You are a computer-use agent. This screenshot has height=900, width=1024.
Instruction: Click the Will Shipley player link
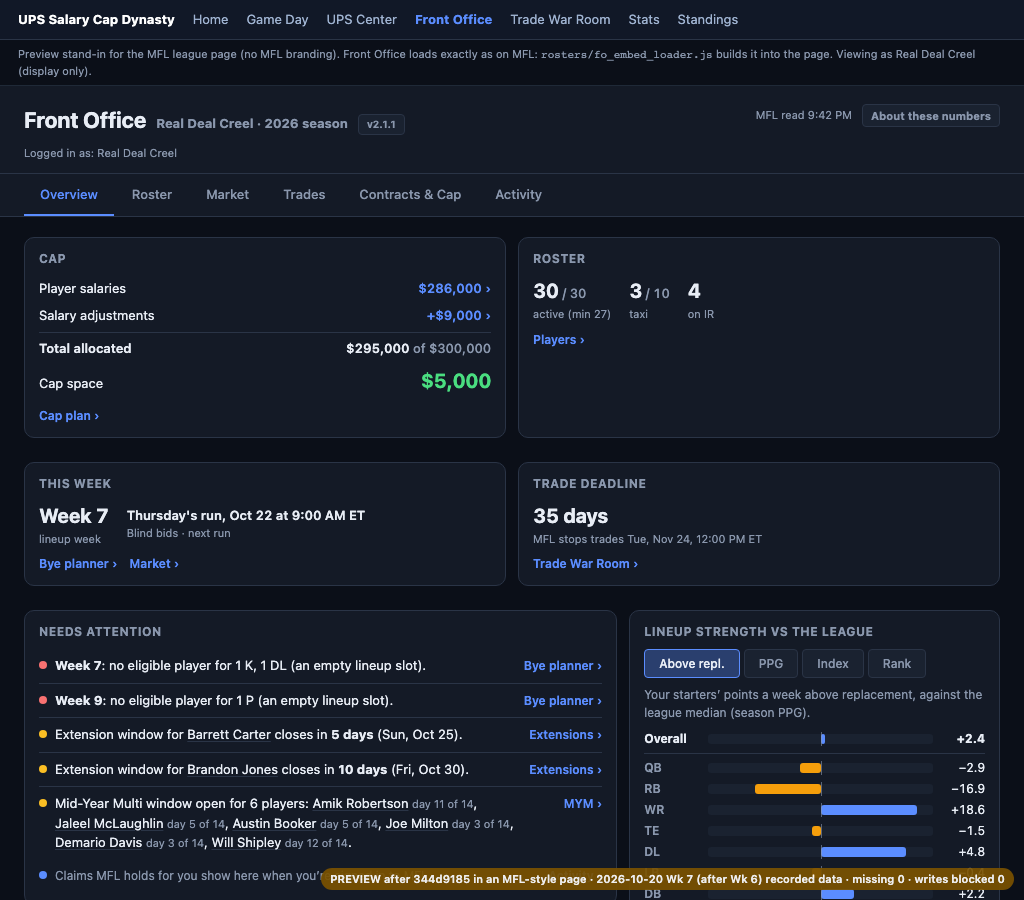coord(246,843)
